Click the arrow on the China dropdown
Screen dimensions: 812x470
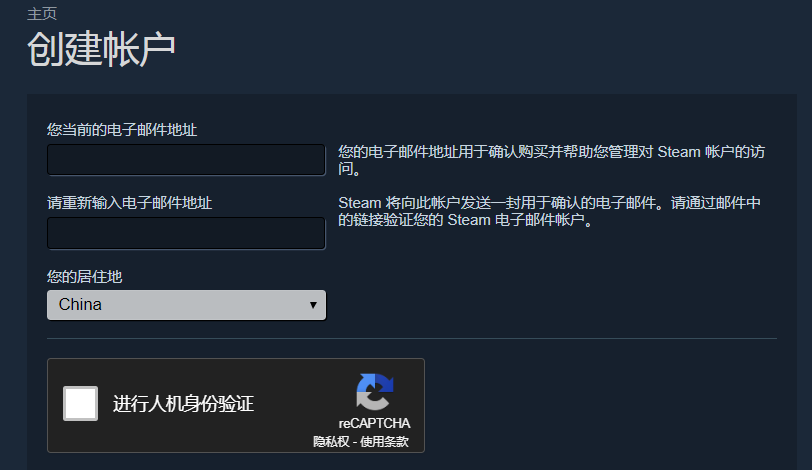coord(313,305)
